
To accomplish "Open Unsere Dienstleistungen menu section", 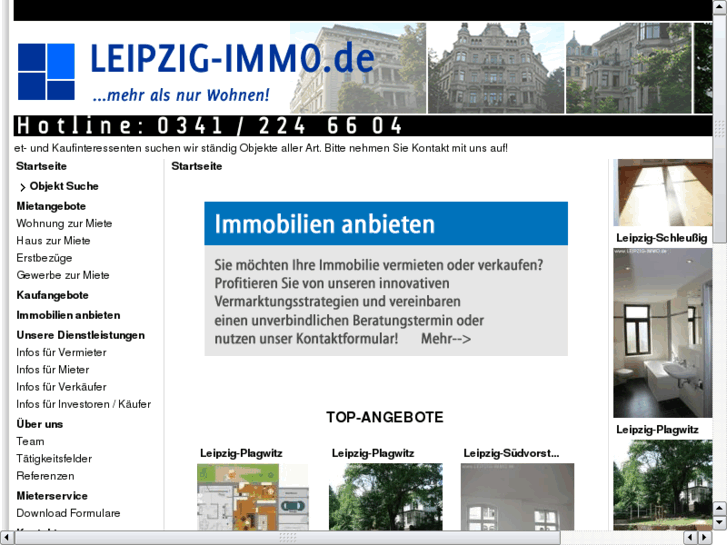I will 81,335.
